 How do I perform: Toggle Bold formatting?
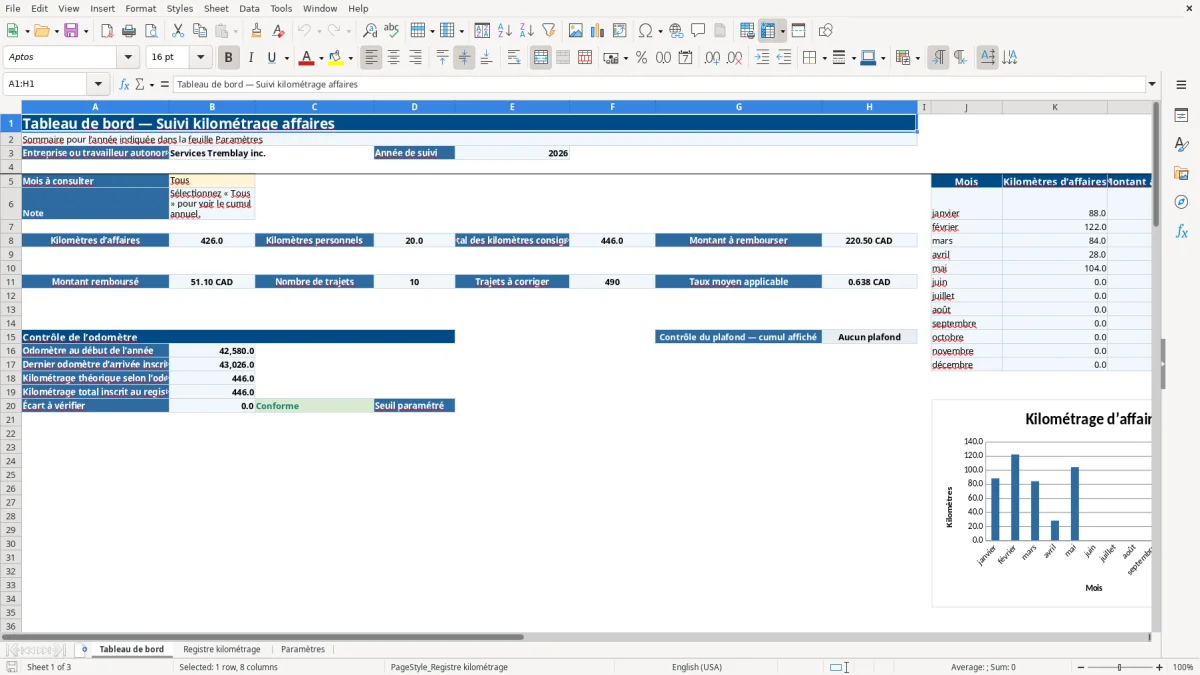tap(228, 58)
